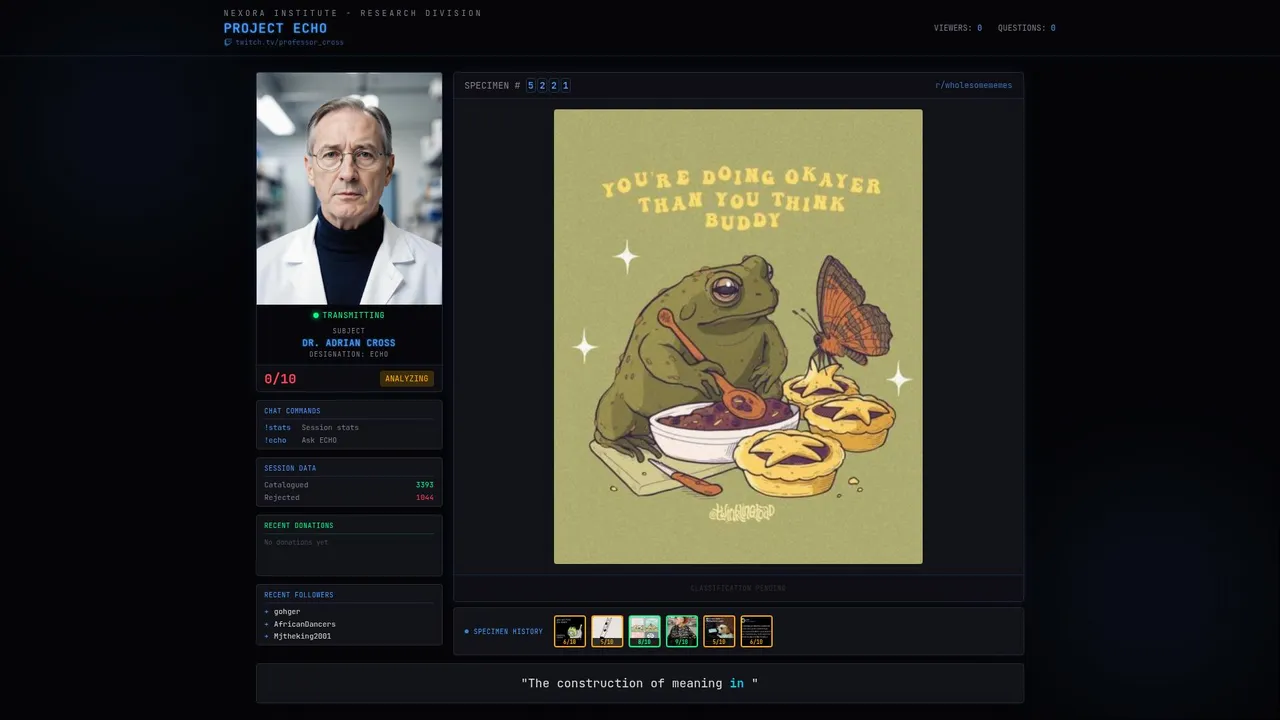Click the CHAT COMMANDS panel heading
1280x720 pixels.
coord(292,411)
